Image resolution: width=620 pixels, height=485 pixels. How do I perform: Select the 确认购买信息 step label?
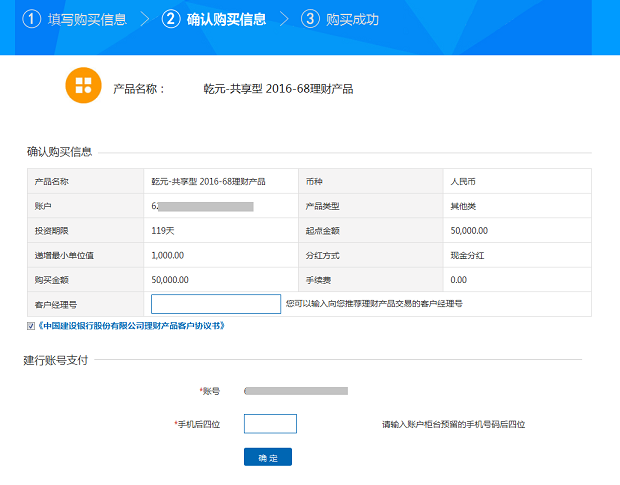click(x=226, y=19)
